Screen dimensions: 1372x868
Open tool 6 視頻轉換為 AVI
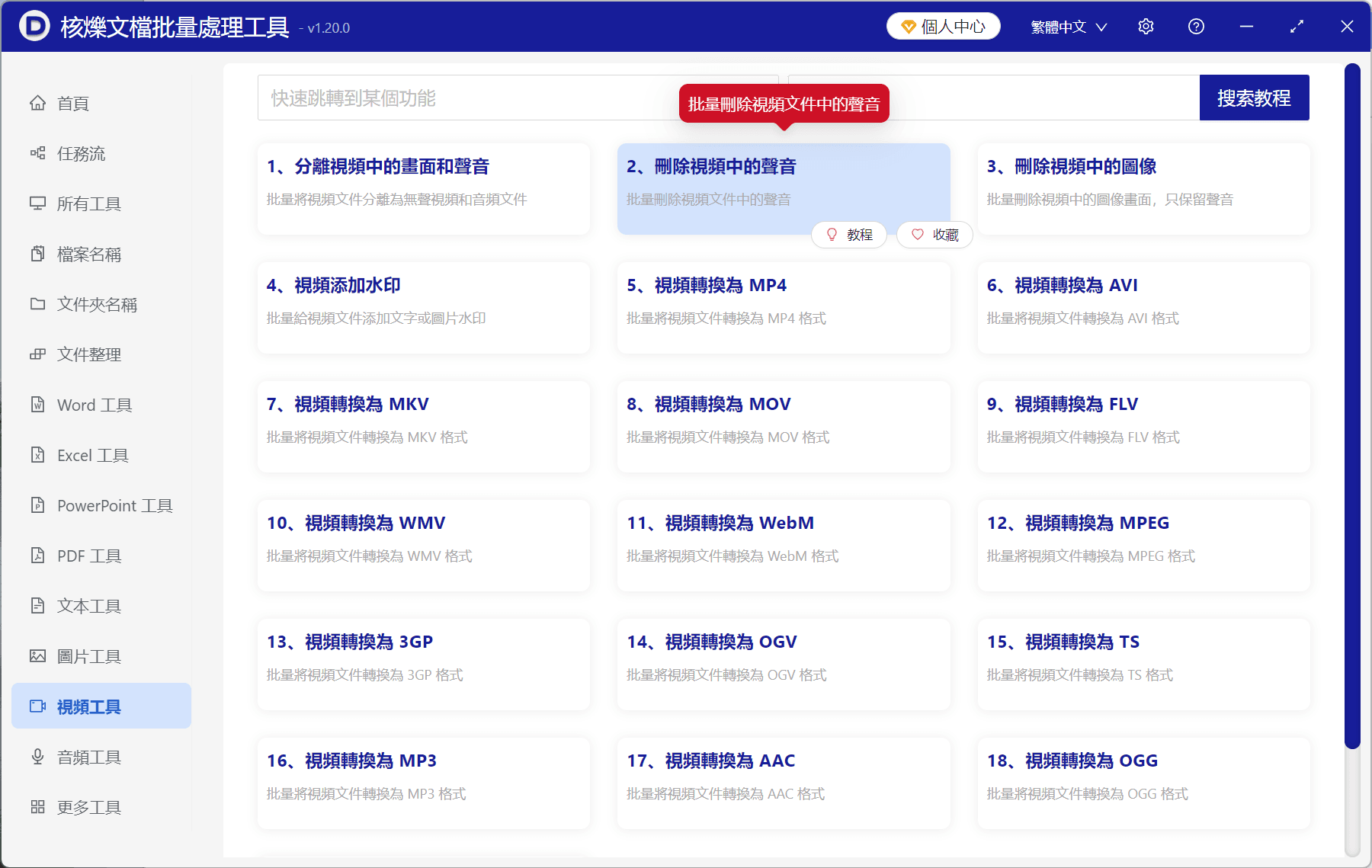coord(1143,308)
